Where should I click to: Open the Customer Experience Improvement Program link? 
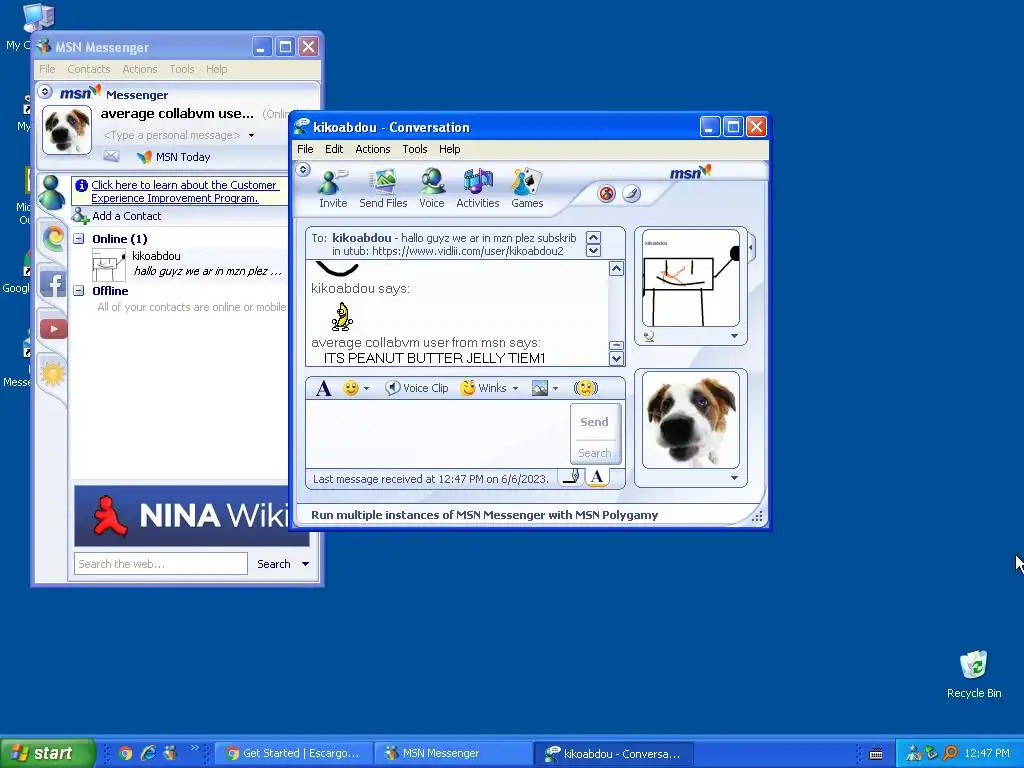point(184,191)
